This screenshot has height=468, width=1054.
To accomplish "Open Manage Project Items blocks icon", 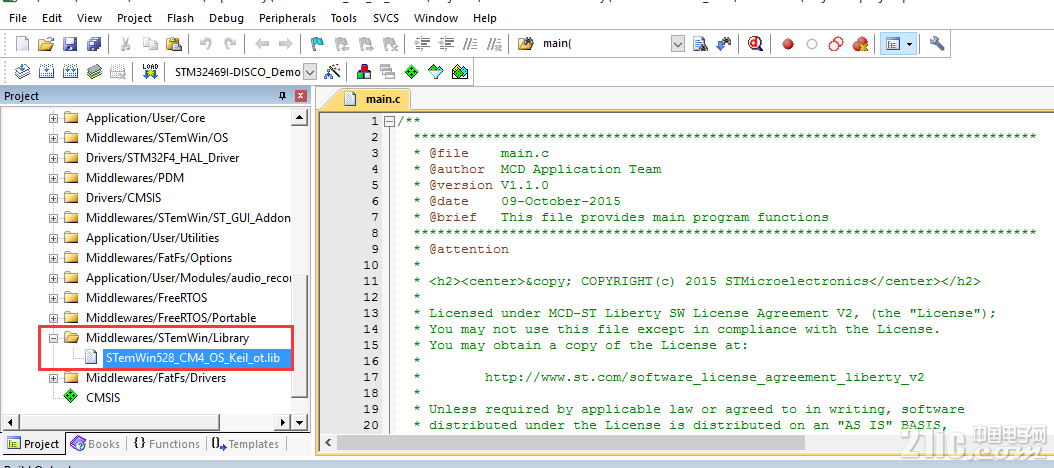I will pyautogui.click(x=364, y=71).
